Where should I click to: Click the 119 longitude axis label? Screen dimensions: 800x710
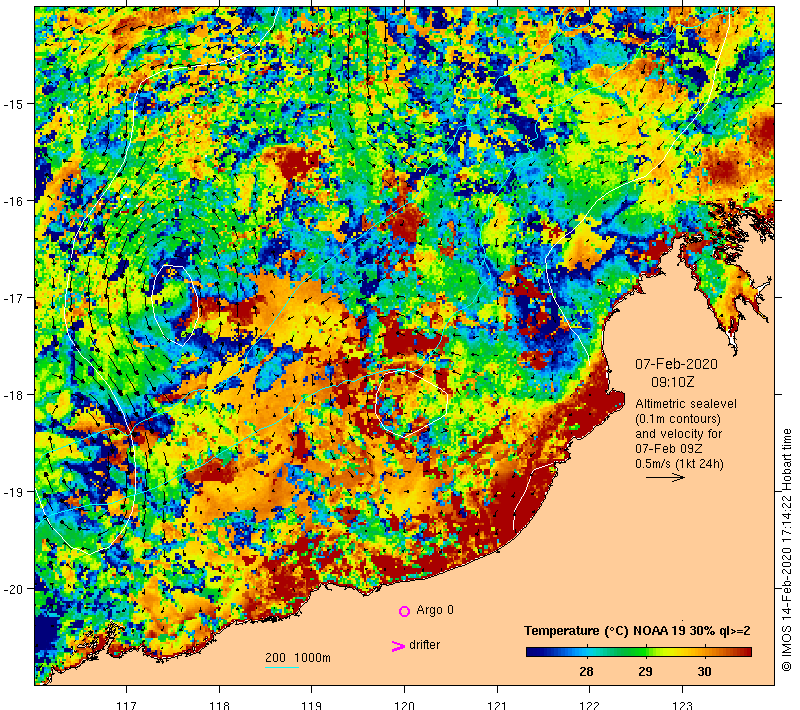coord(312,705)
